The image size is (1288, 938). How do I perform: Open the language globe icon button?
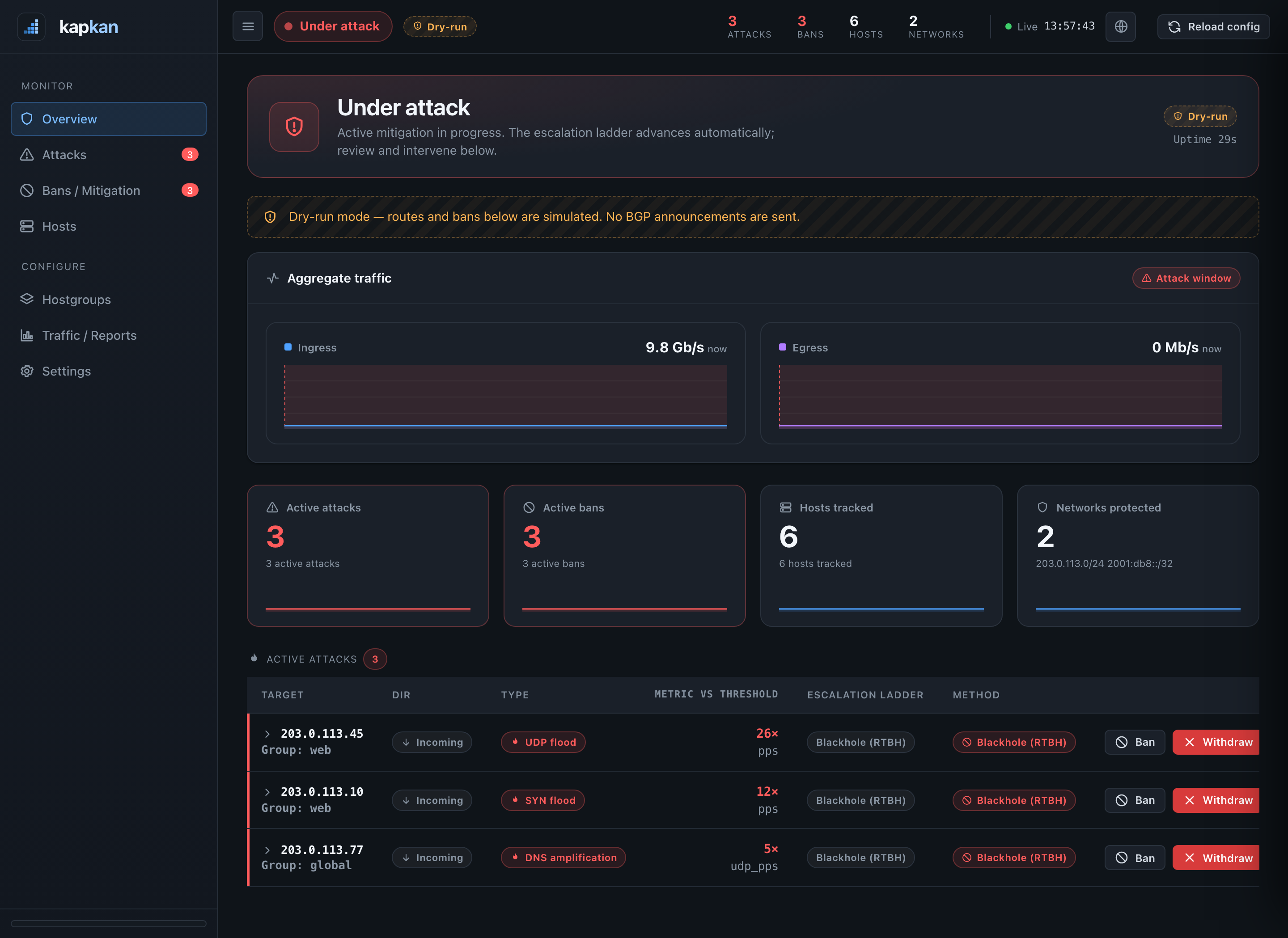pos(1120,26)
